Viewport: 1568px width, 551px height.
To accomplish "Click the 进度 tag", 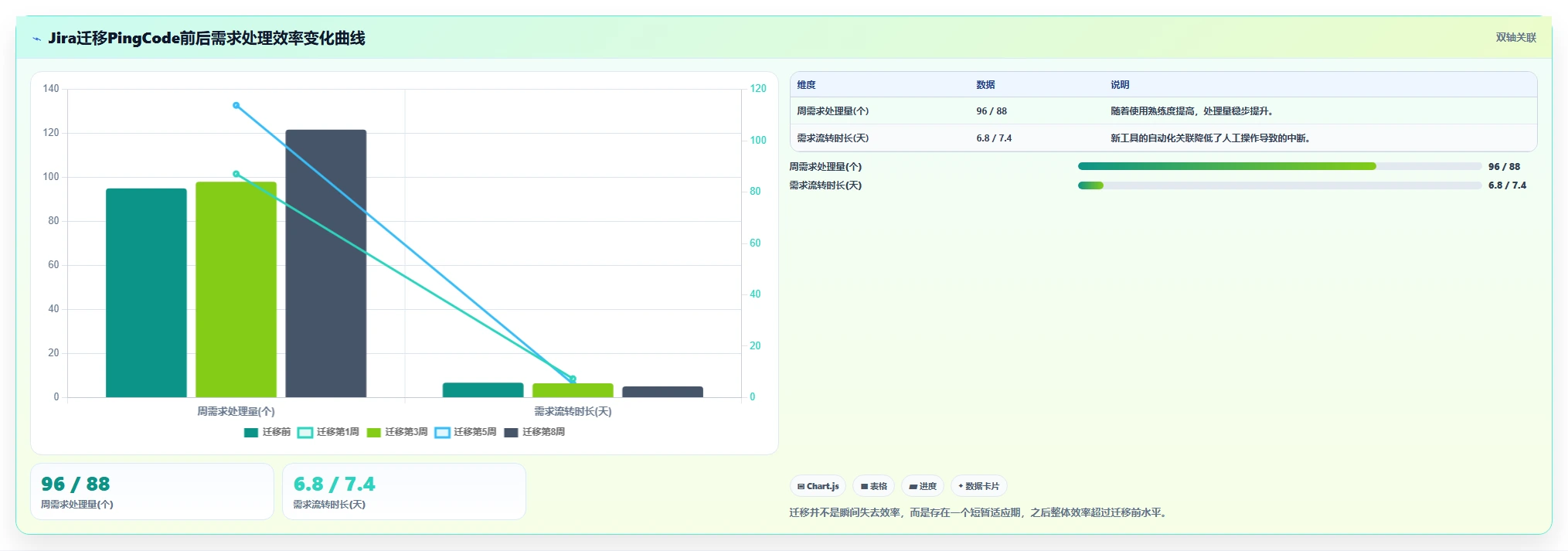I will 923,486.
